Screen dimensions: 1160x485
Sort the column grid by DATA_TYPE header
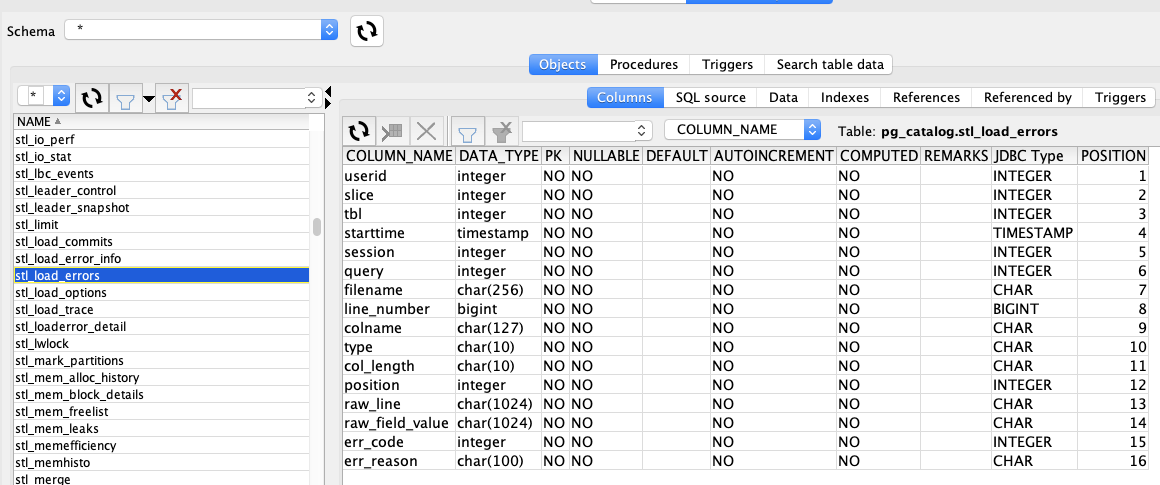498,156
